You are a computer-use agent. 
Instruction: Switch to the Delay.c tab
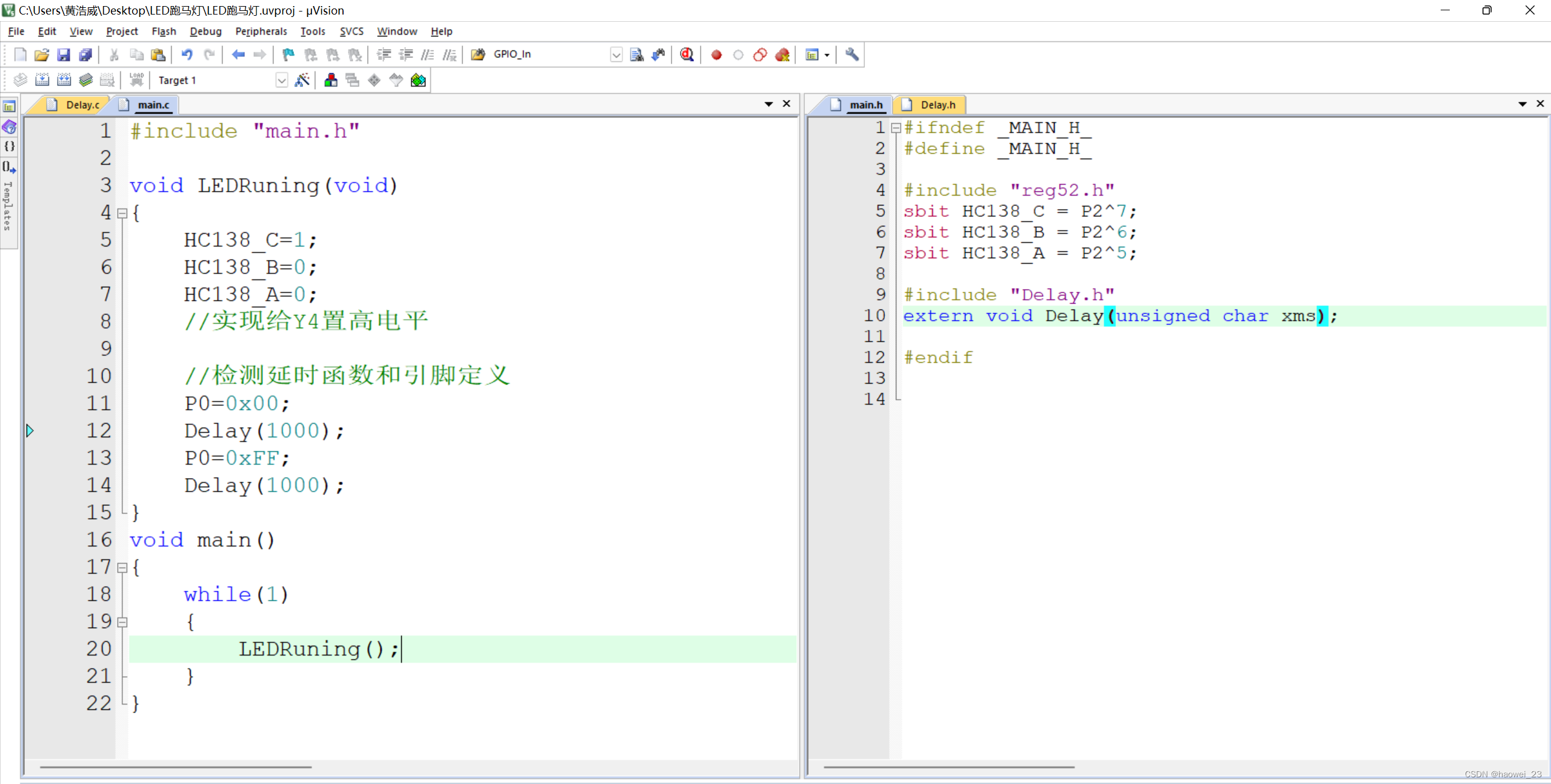coord(82,105)
